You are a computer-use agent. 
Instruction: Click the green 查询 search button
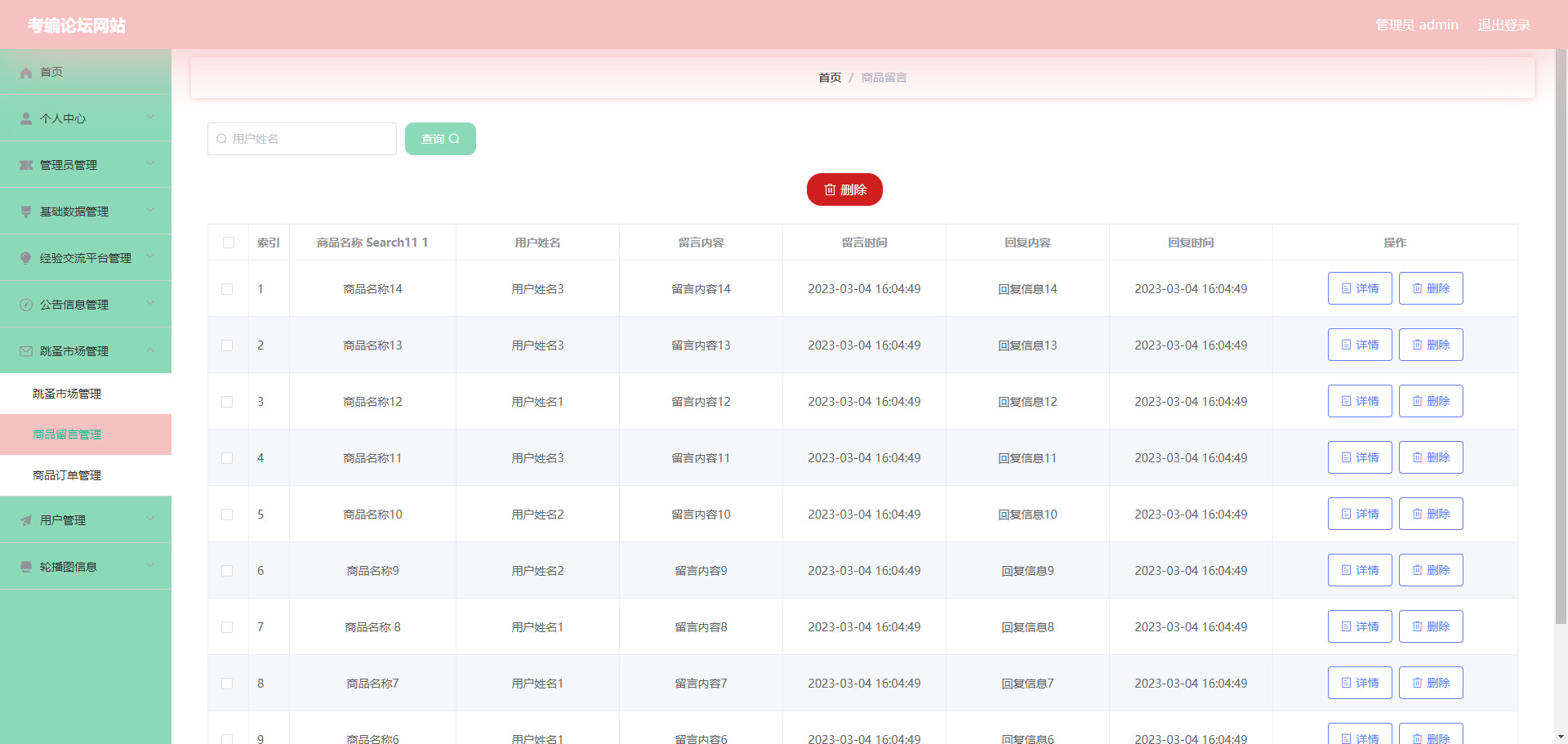tap(440, 139)
